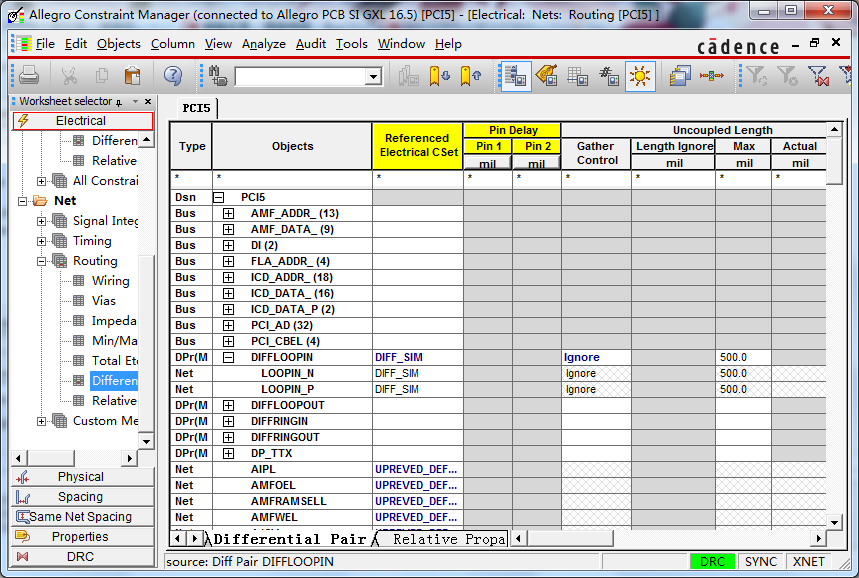Image resolution: width=859 pixels, height=578 pixels.
Task: Click the second grey filter funnel icon
Action: point(787,76)
